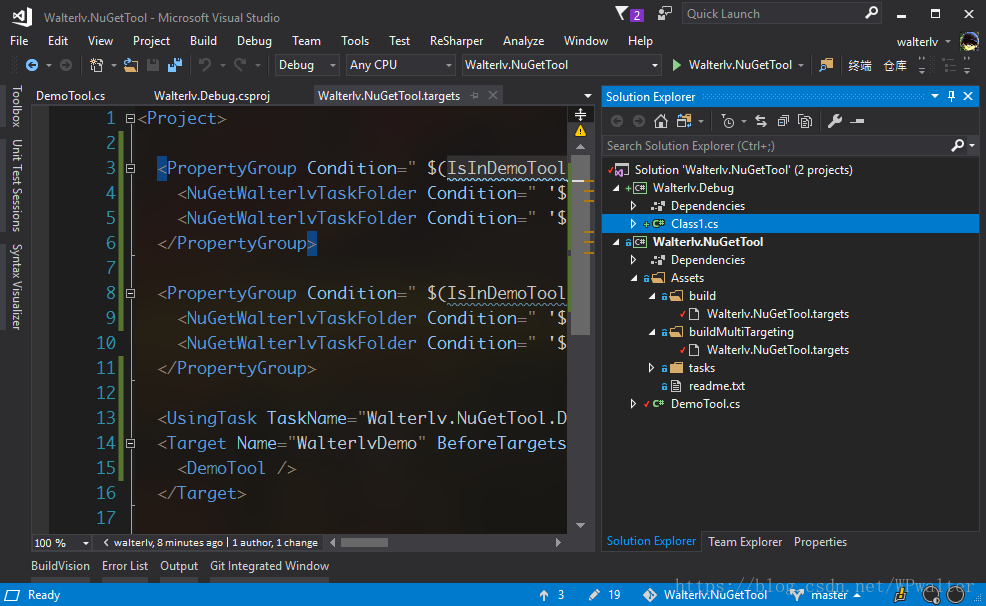The height and width of the screenshot is (606, 986).
Task: Collapse the Walterlv.Debug project node
Action: (x=616, y=188)
